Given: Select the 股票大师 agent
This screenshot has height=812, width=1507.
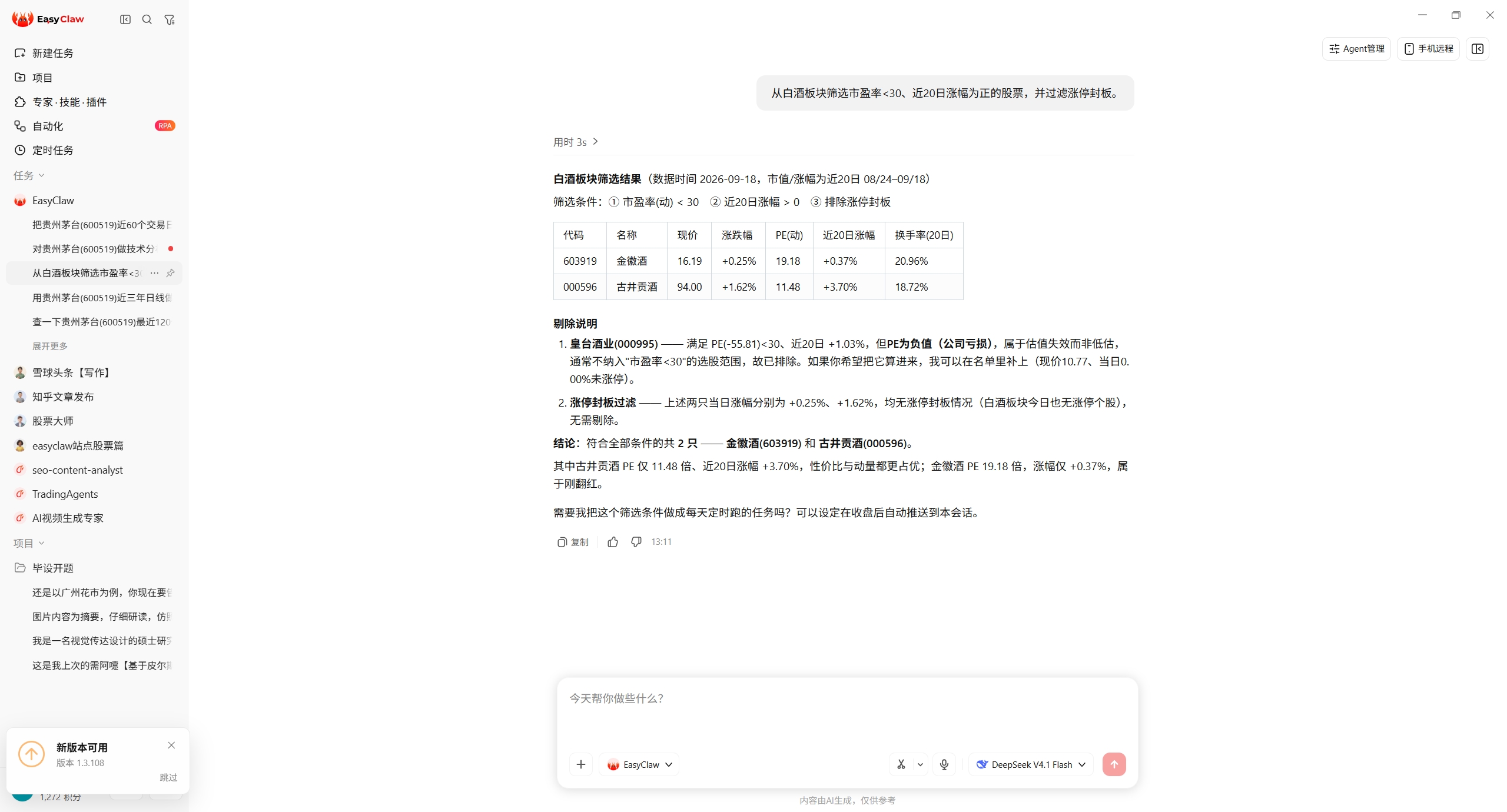Looking at the screenshot, I should [x=94, y=421].
